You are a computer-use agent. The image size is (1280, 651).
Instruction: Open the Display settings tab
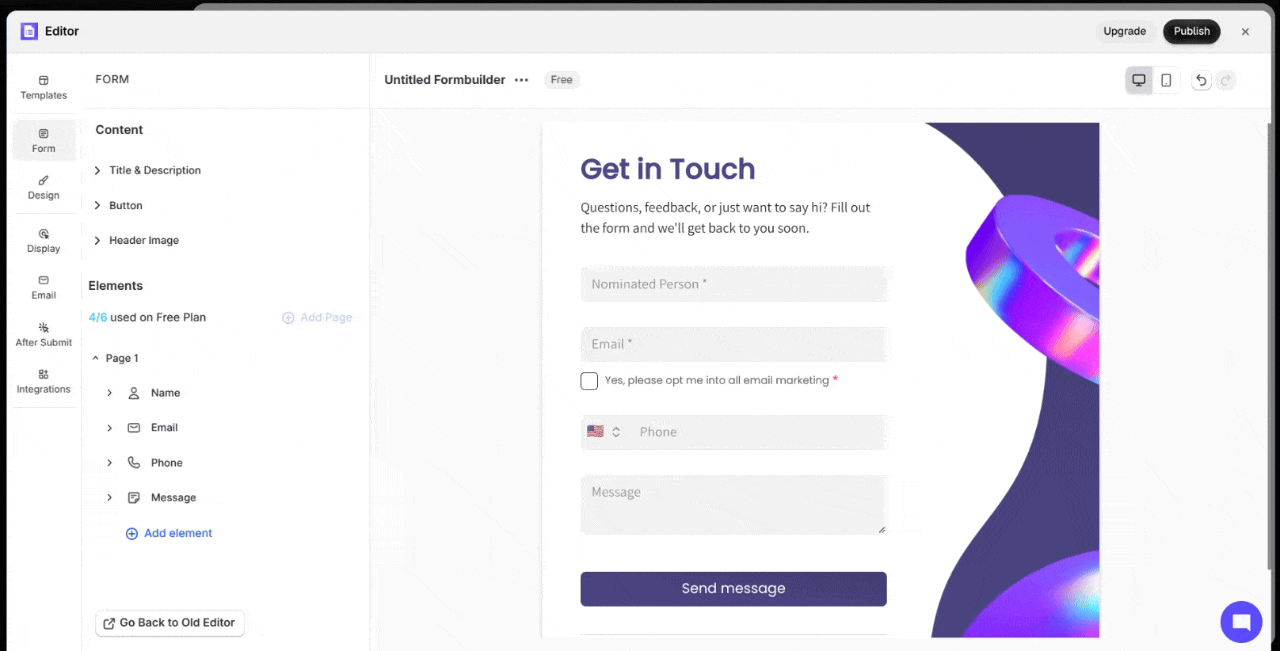(44, 240)
